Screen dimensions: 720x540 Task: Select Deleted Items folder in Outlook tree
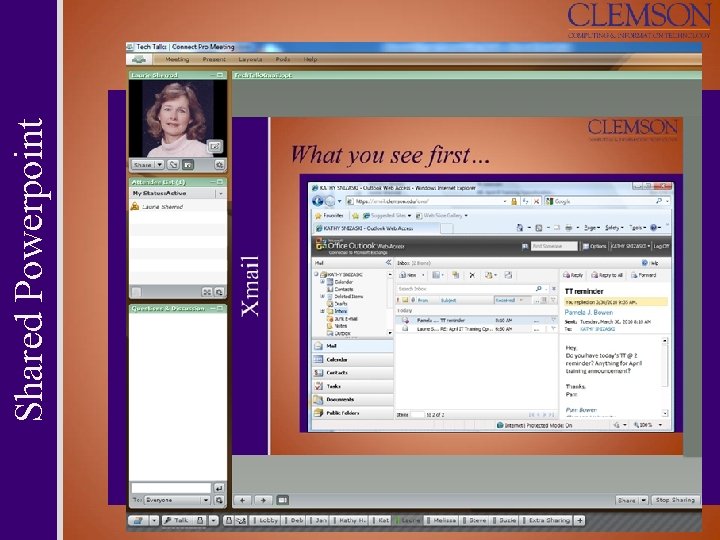[349, 297]
